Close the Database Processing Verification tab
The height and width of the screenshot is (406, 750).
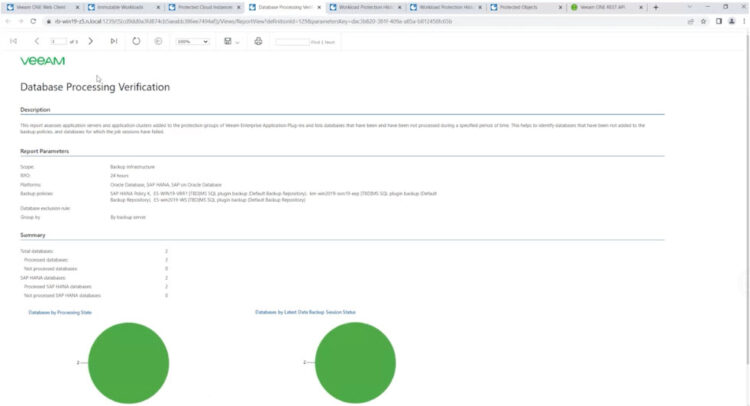point(319,7)
